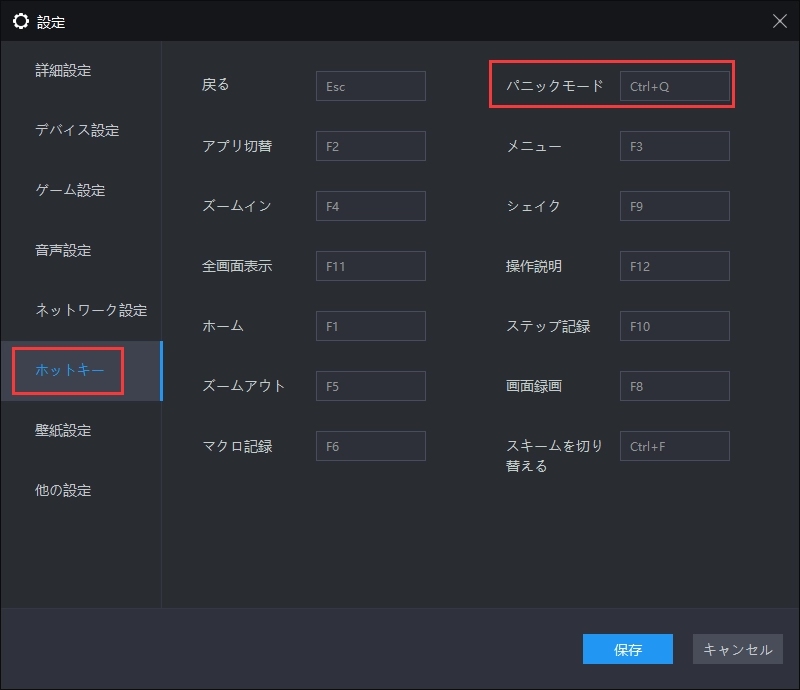800x690 pixels.
Task: Click the パニックモード label
Action: point(555,86)
